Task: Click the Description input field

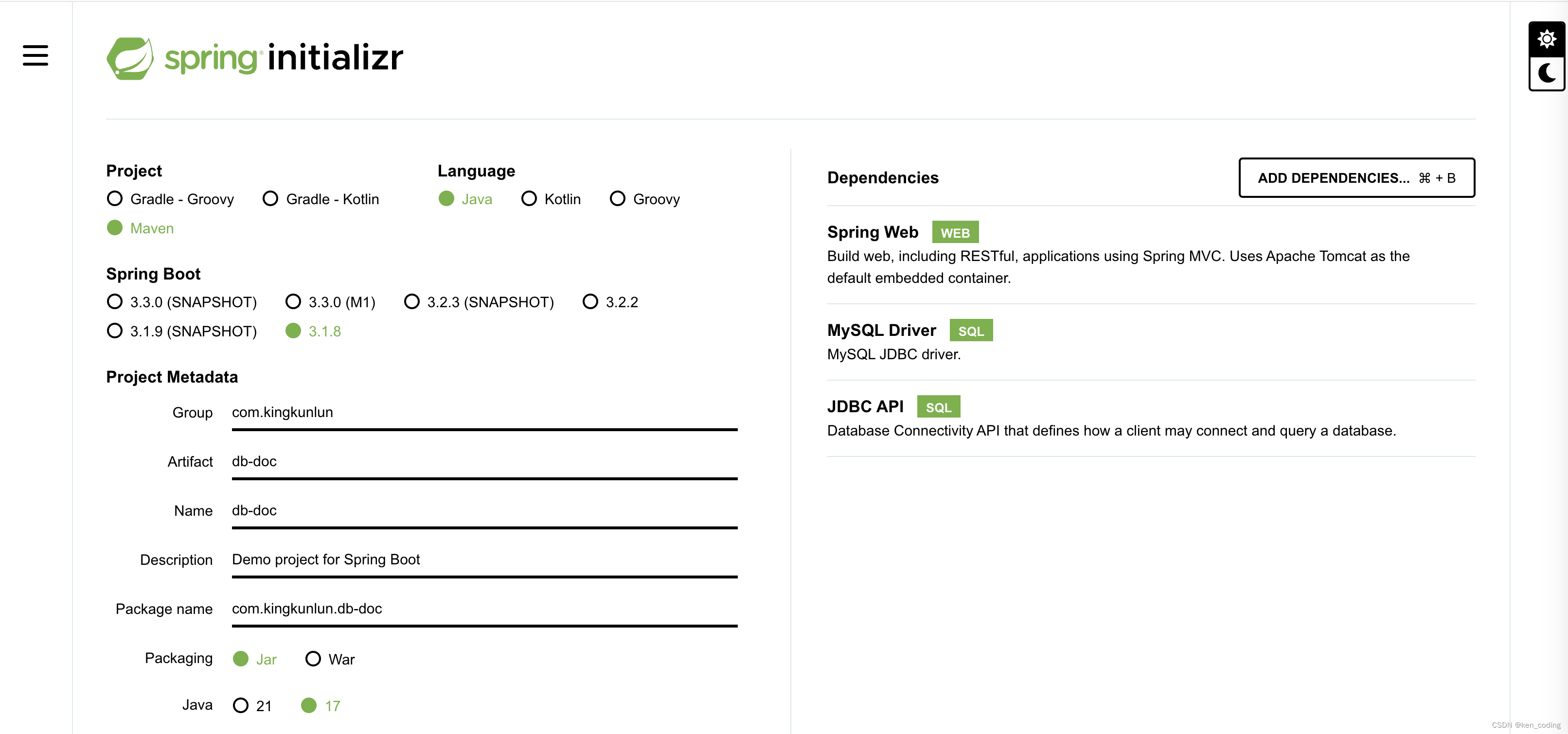Action: tap(484, 560)
